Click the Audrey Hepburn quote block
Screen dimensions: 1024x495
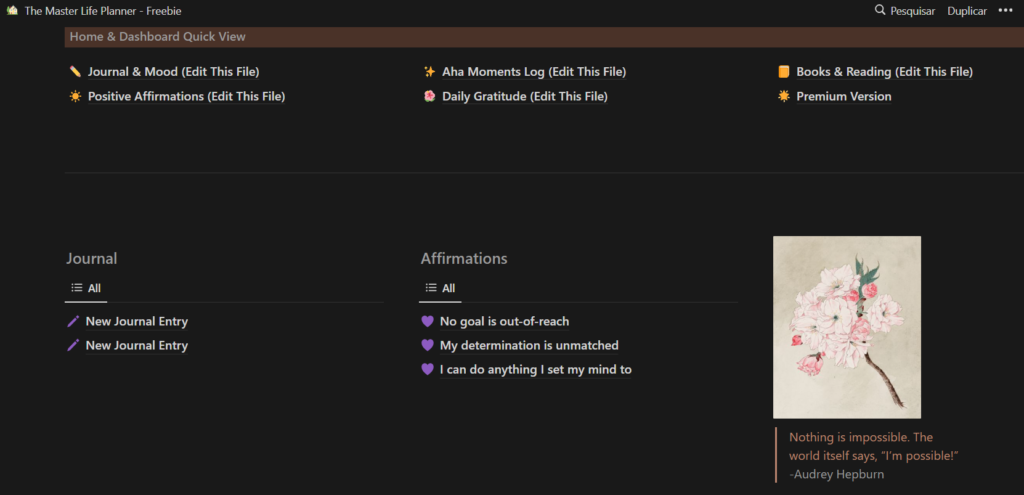pyautogui.click(x=872, y=455)
